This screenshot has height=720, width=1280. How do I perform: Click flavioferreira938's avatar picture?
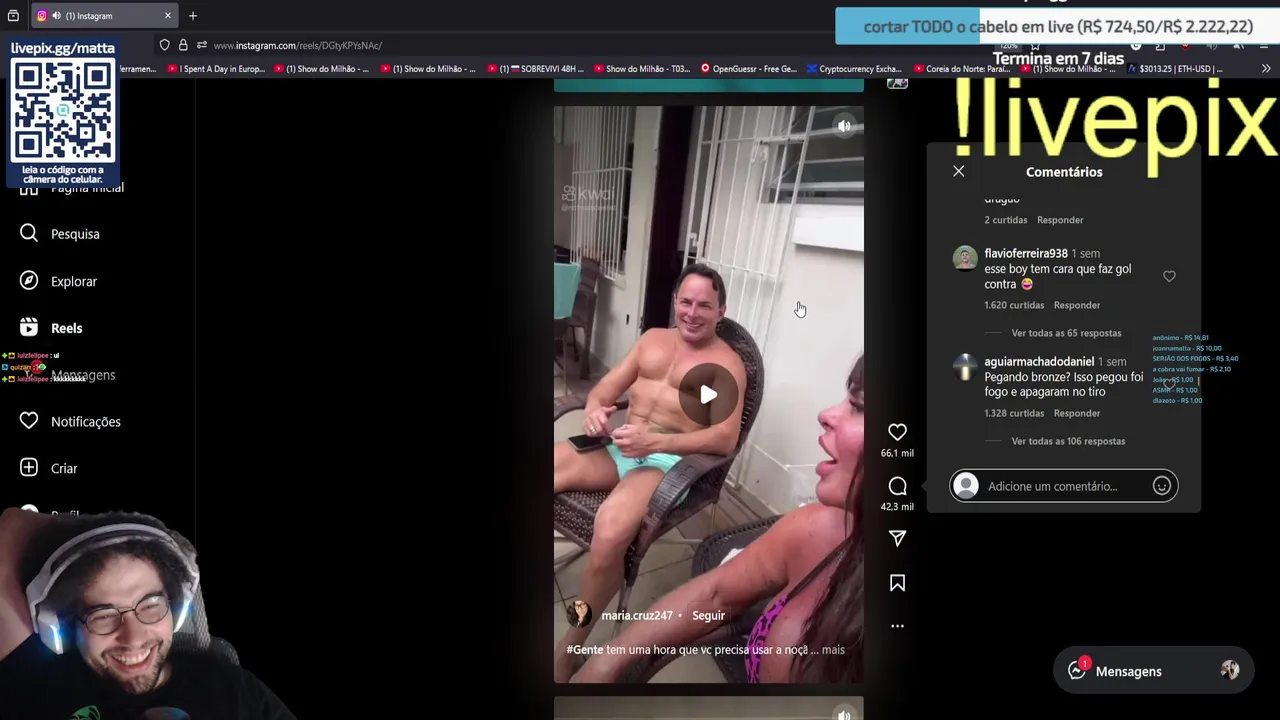(965, 258)
